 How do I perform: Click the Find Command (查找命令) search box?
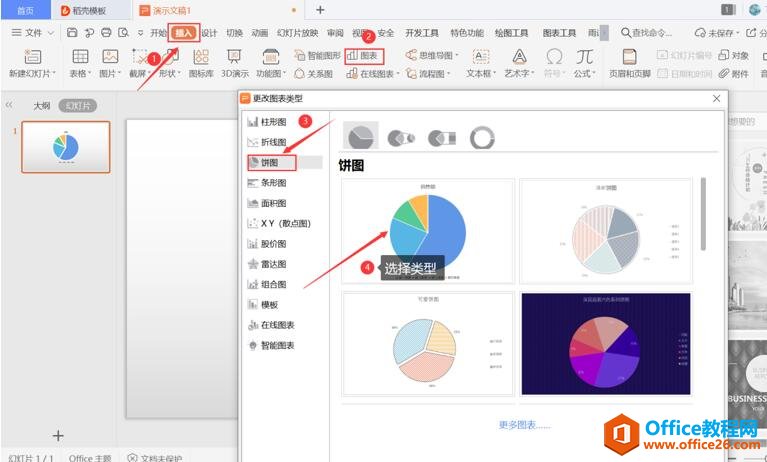(646, 33)
